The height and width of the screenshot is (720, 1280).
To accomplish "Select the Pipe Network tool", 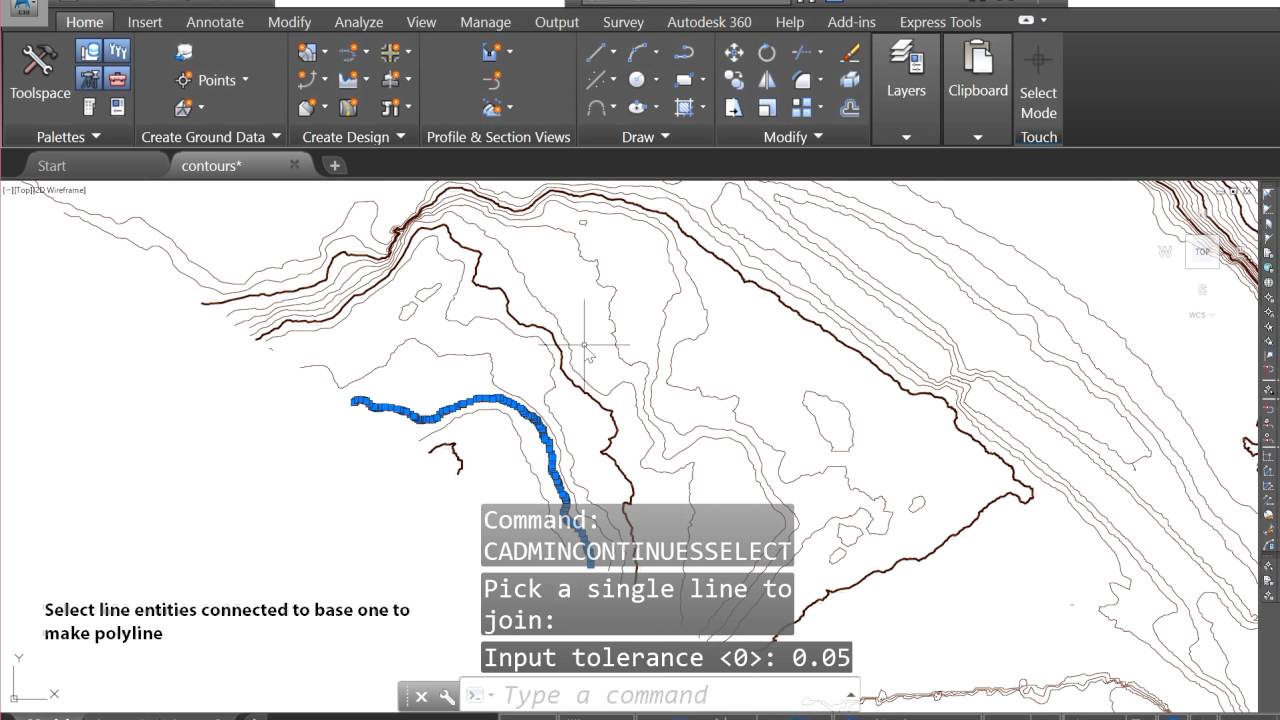I will click(x=391, y=107).
